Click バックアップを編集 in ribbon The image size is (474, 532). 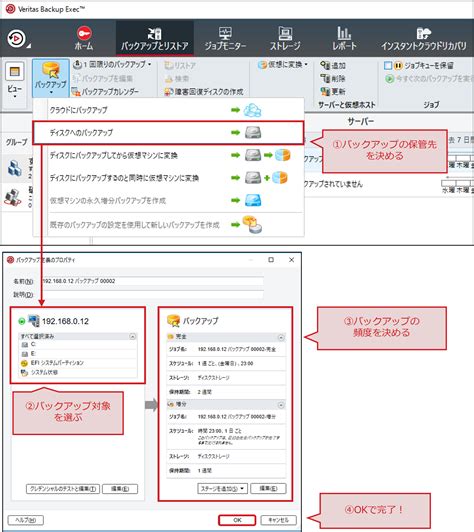click(103, 78)
